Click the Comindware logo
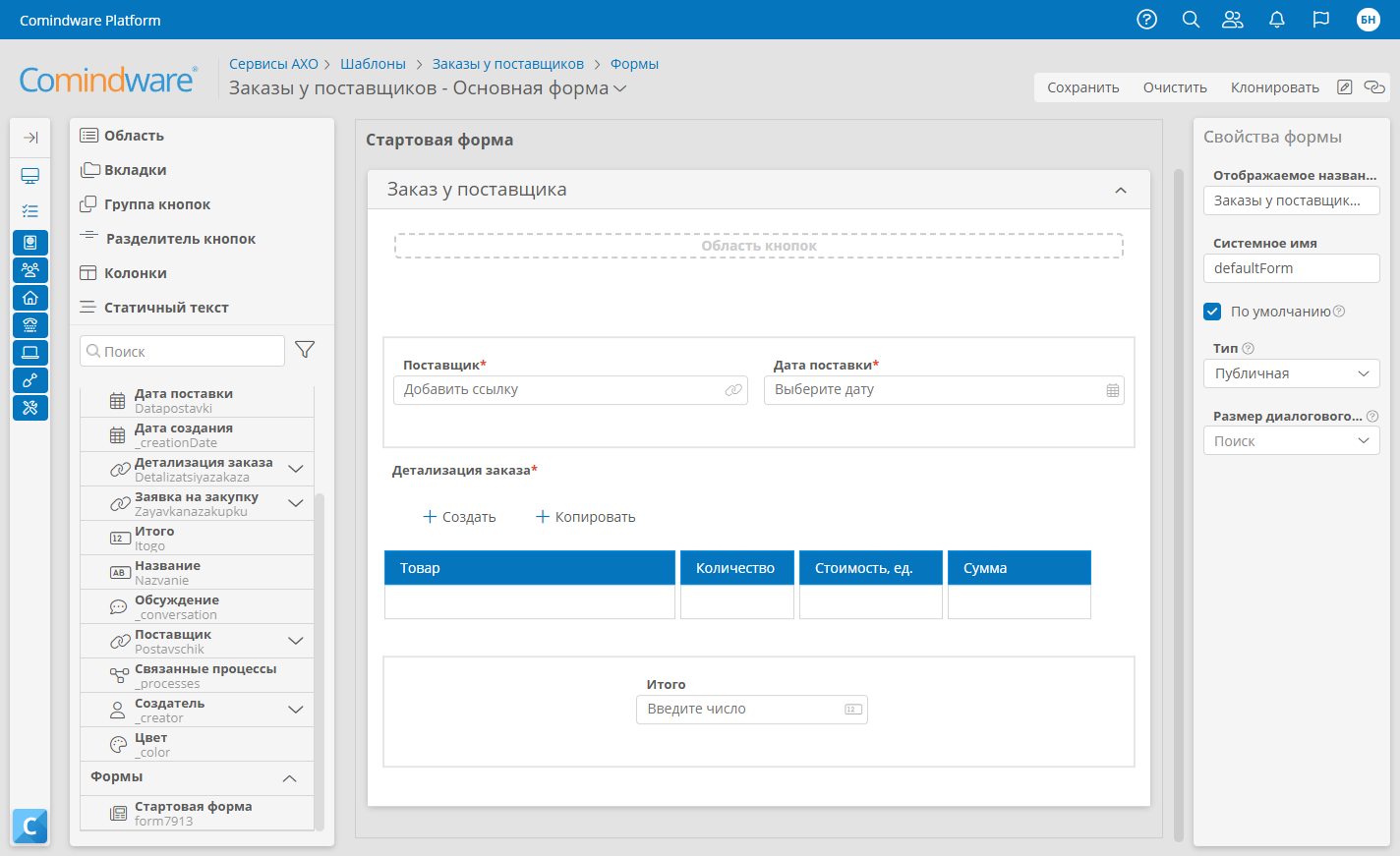The width and height of the screenshot is (1400, 856). (x=108, y=80)
